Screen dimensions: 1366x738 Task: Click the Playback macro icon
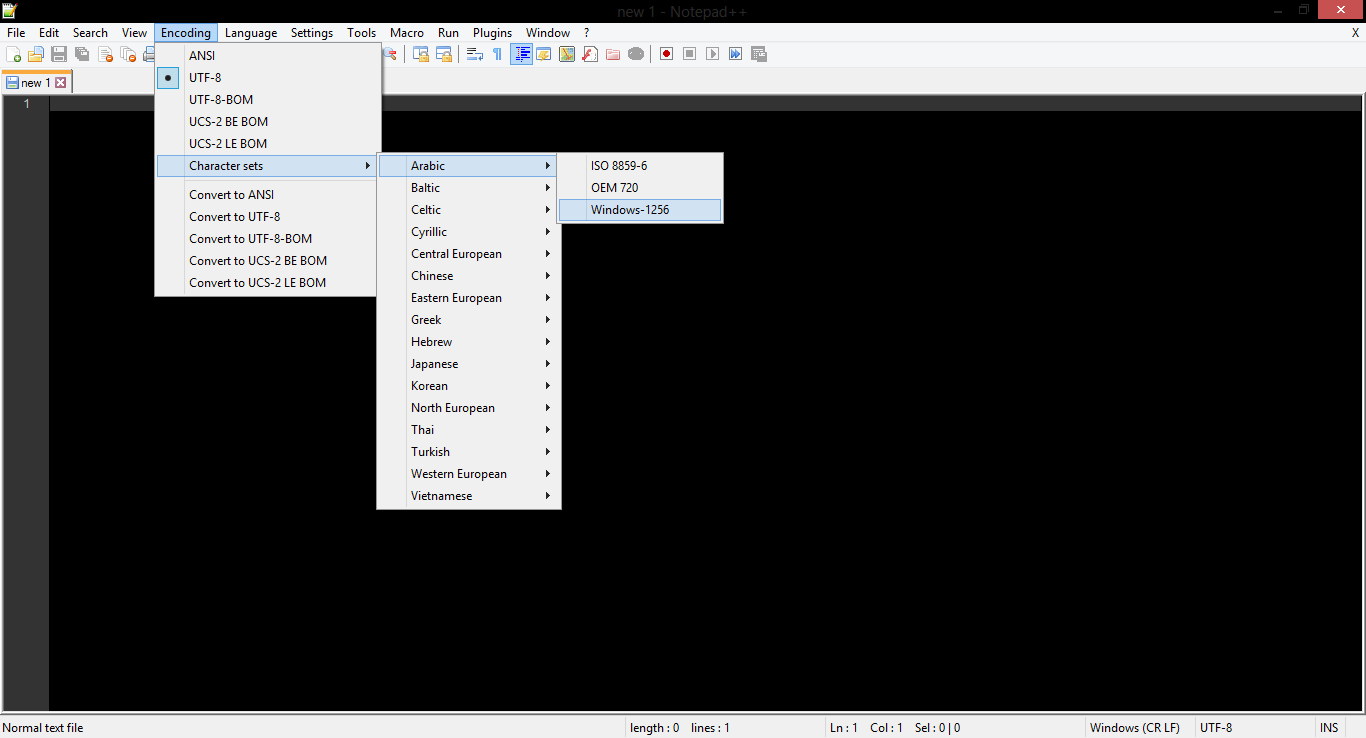click(x=713, y=54)
